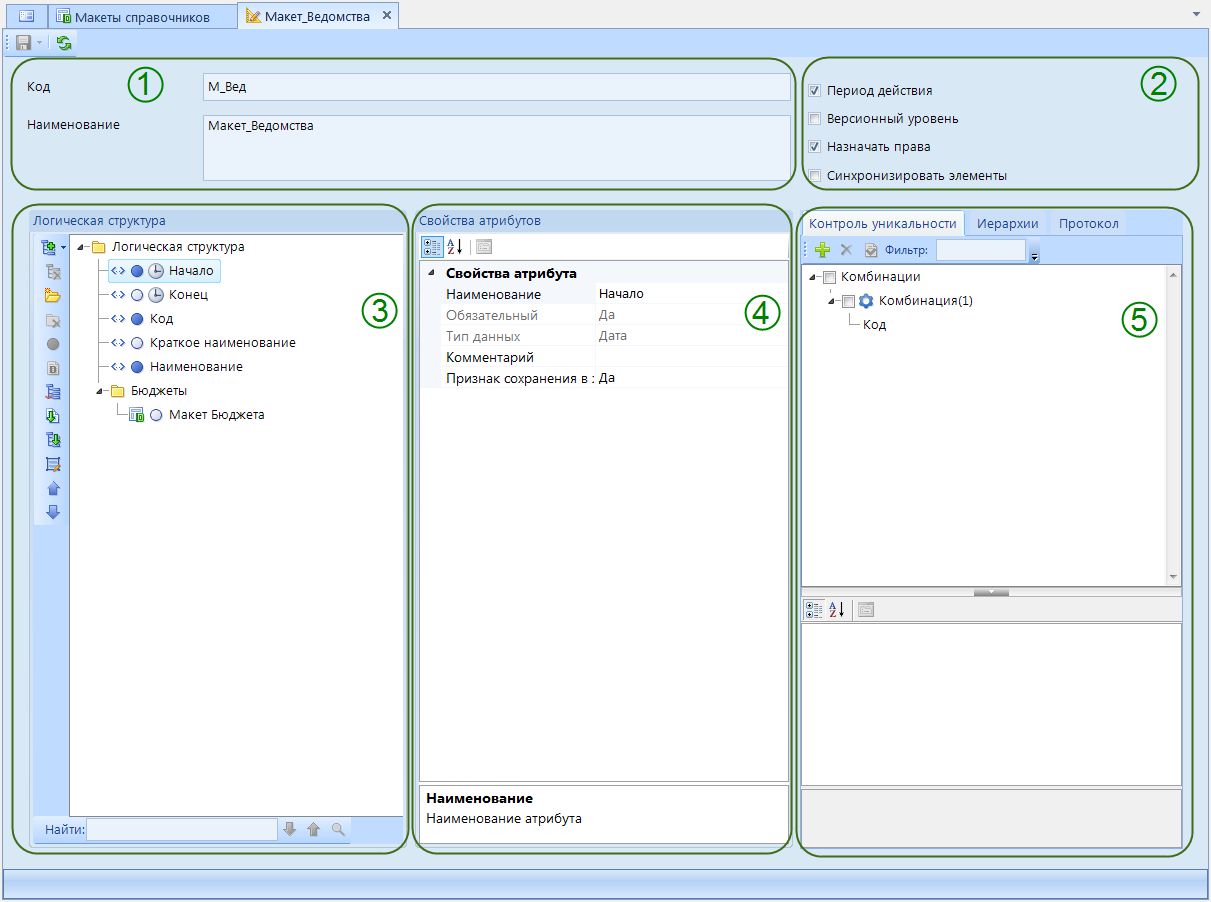Collapse the Комбинации tree node
1211x902 pixels.
tap(813, 278)
